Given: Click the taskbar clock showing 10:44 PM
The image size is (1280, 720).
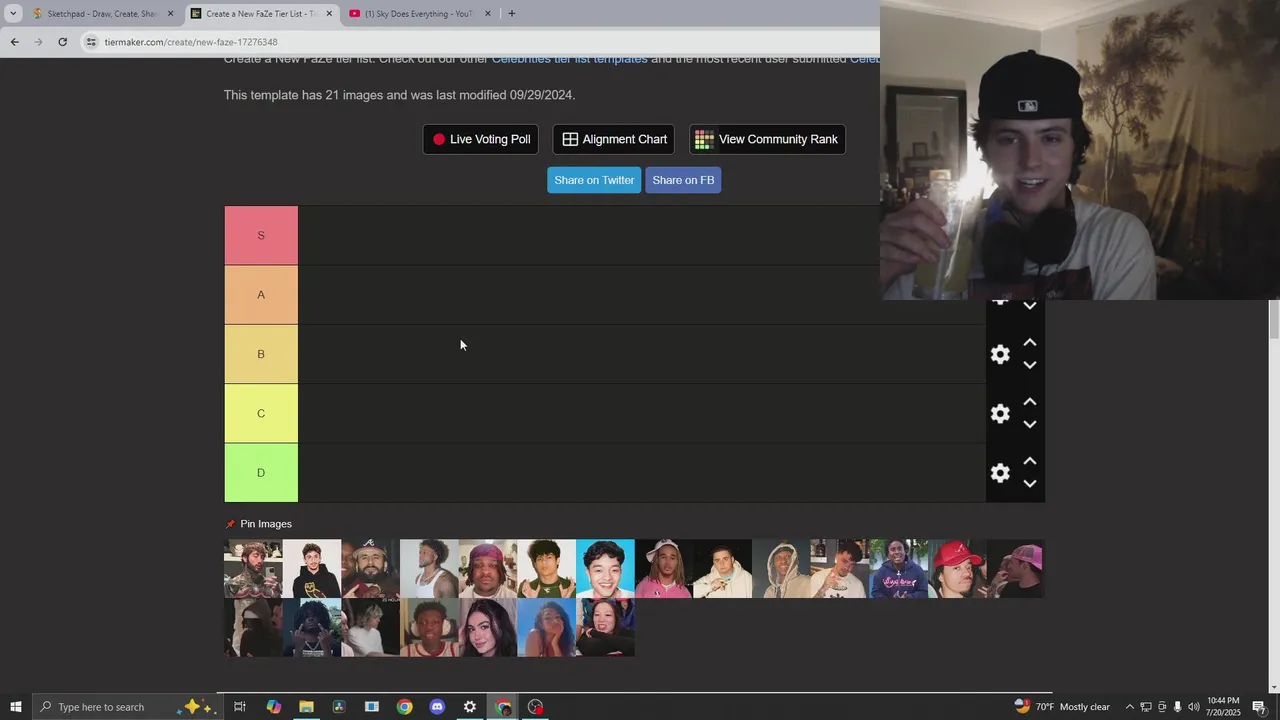Looking at the screenshot, I should pyautogui.click(x=1223, y=707).
